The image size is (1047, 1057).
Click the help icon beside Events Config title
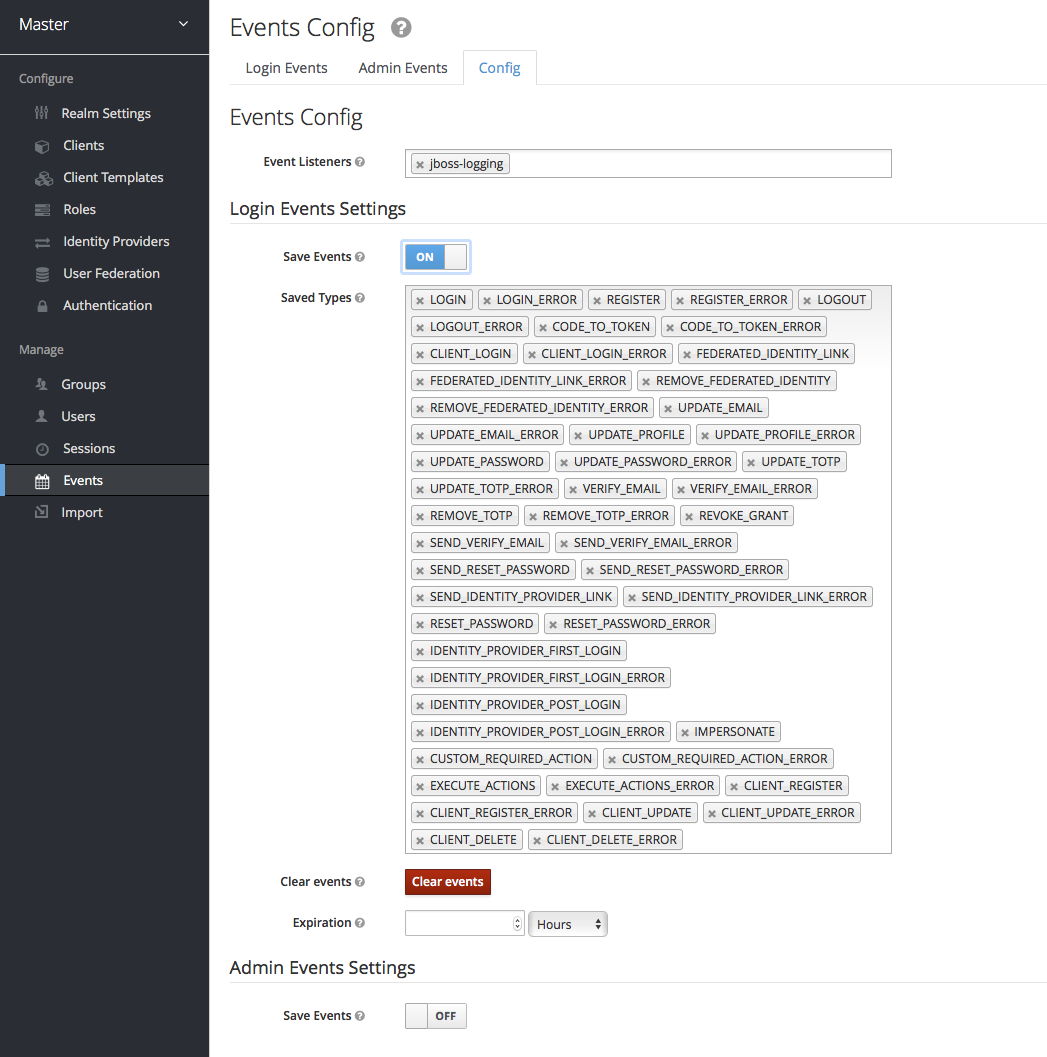401,28
